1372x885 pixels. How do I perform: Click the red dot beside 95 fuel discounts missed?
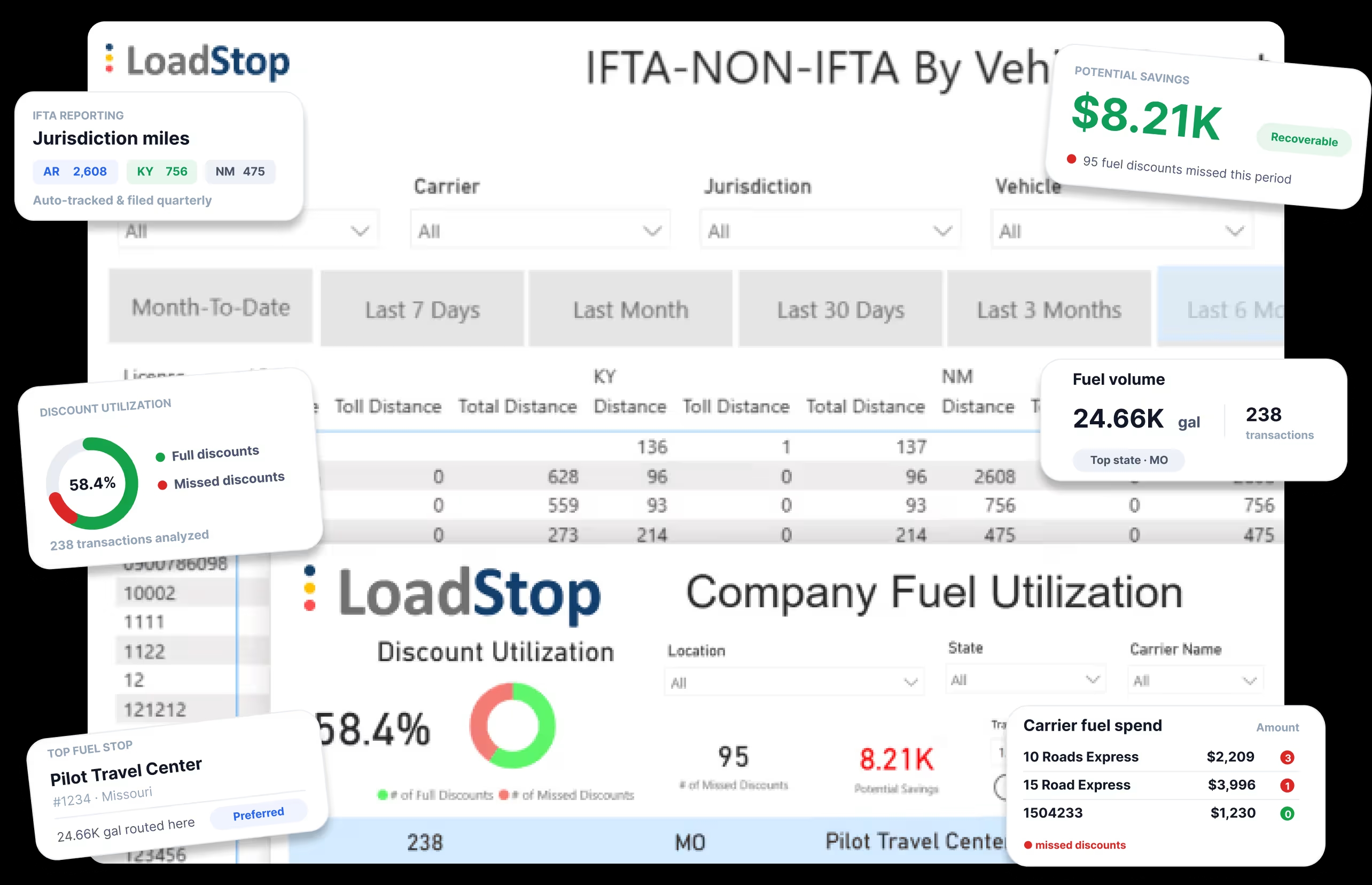(1071, 159)
